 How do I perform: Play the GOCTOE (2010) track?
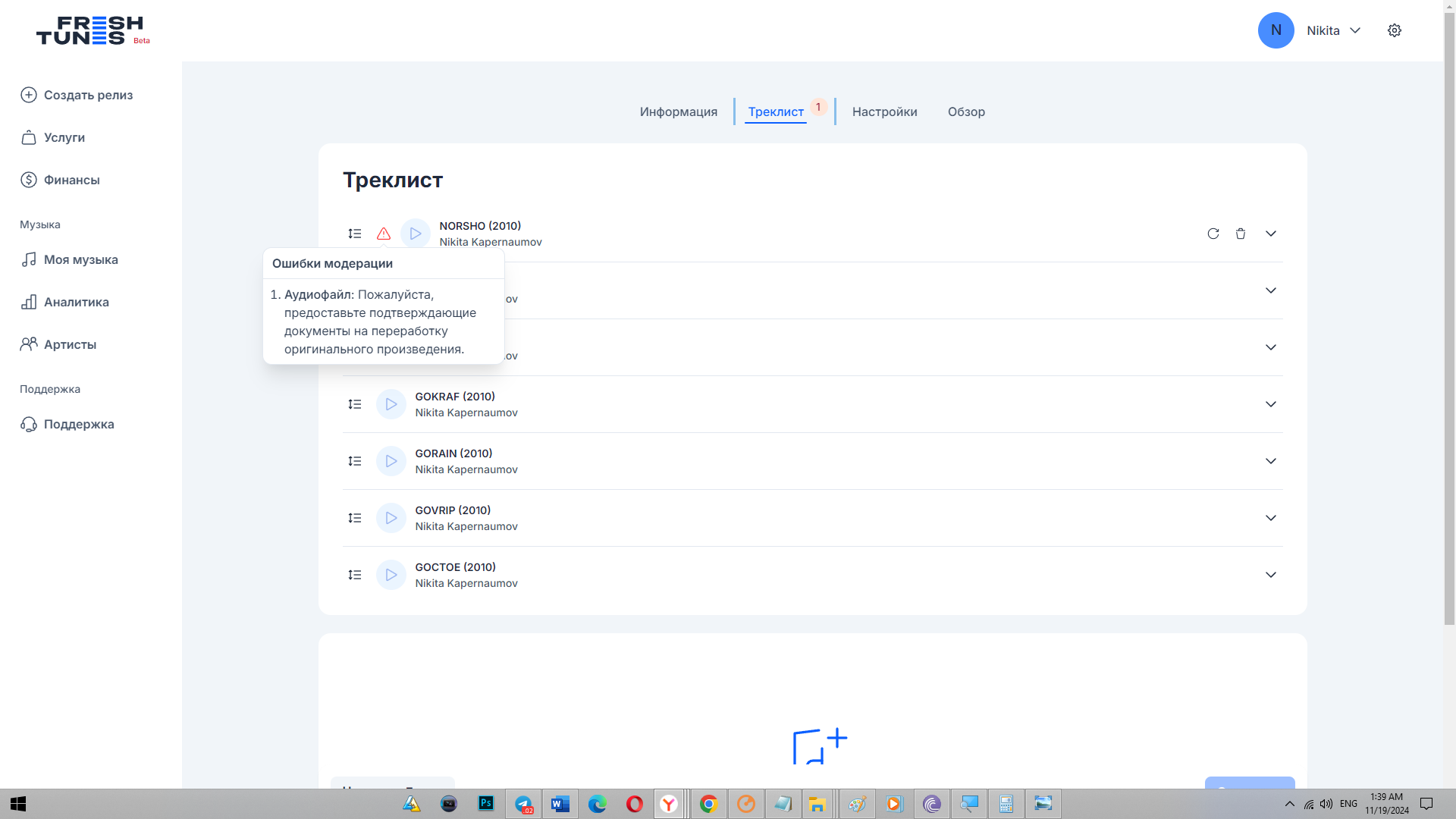pyautogui.click(x=391, y=575)
